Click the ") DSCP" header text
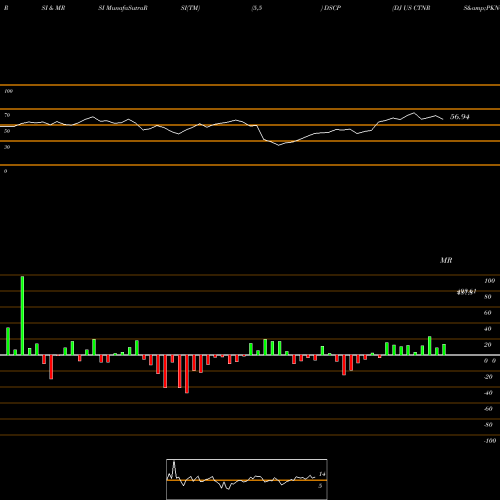This screenshot has height=500, width=500. (331, 8)
